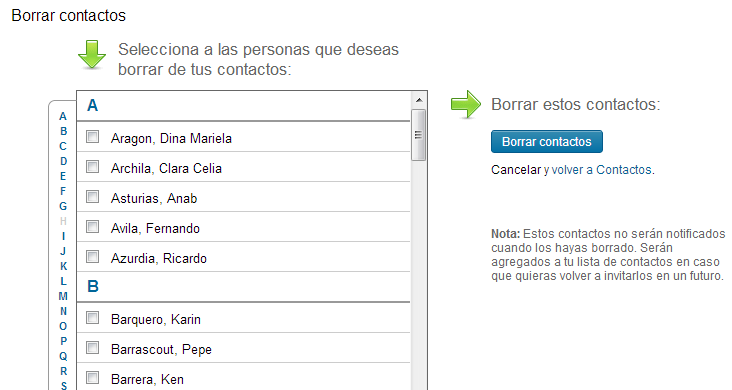Go to letter G in the index

click(63, 206)
